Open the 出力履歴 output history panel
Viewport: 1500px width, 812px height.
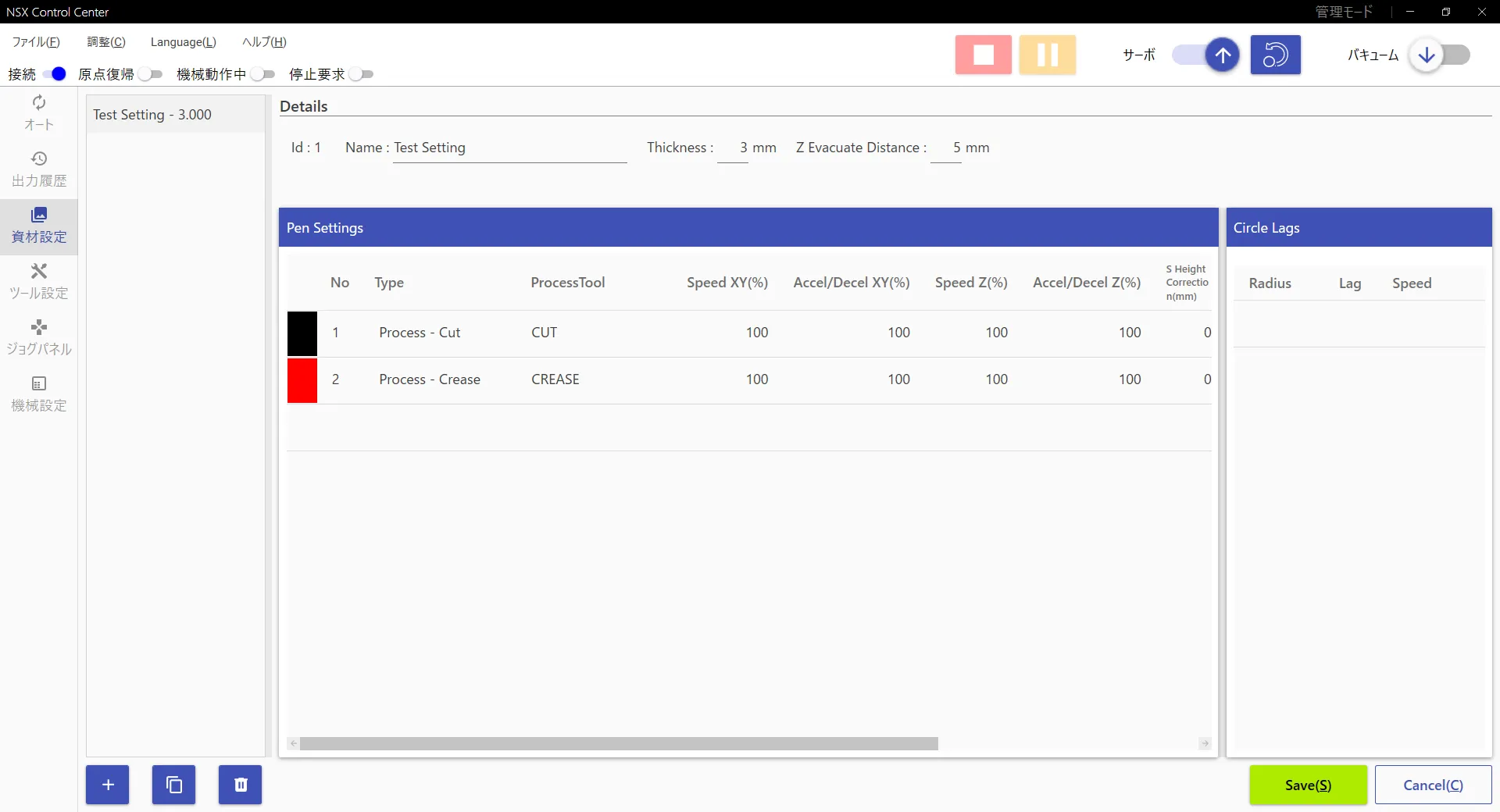pos(39,170)
